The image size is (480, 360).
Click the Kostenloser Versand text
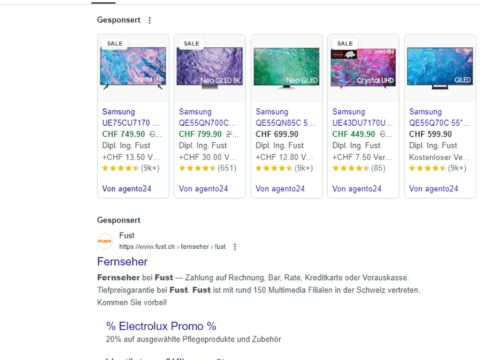[x=439, y=157]
